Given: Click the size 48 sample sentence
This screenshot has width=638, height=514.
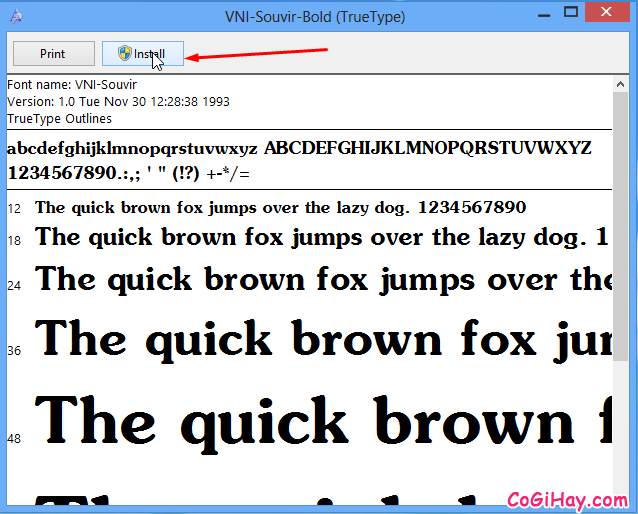Looking at the screenshot, I should 323,423.
